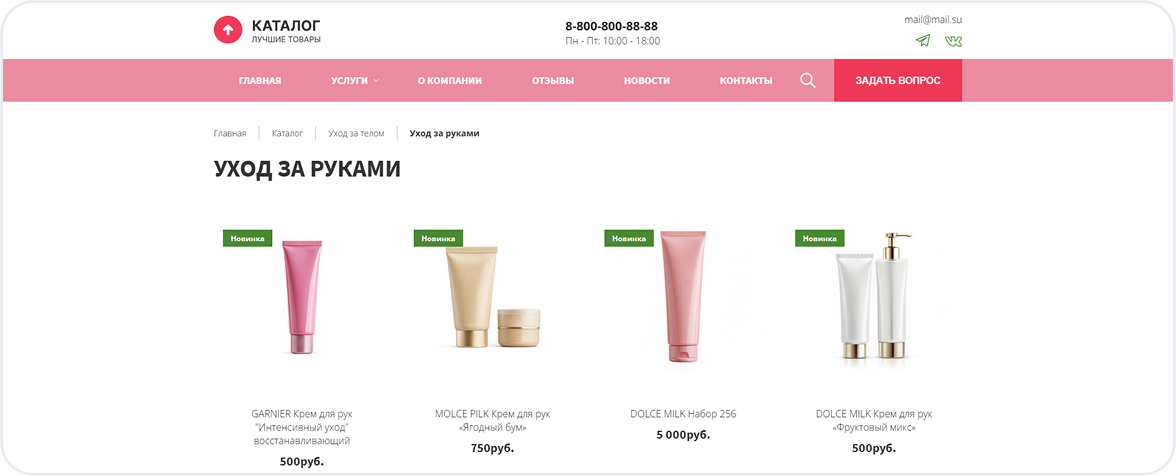Expand the Услуги dropdown menu

[355, 80]
